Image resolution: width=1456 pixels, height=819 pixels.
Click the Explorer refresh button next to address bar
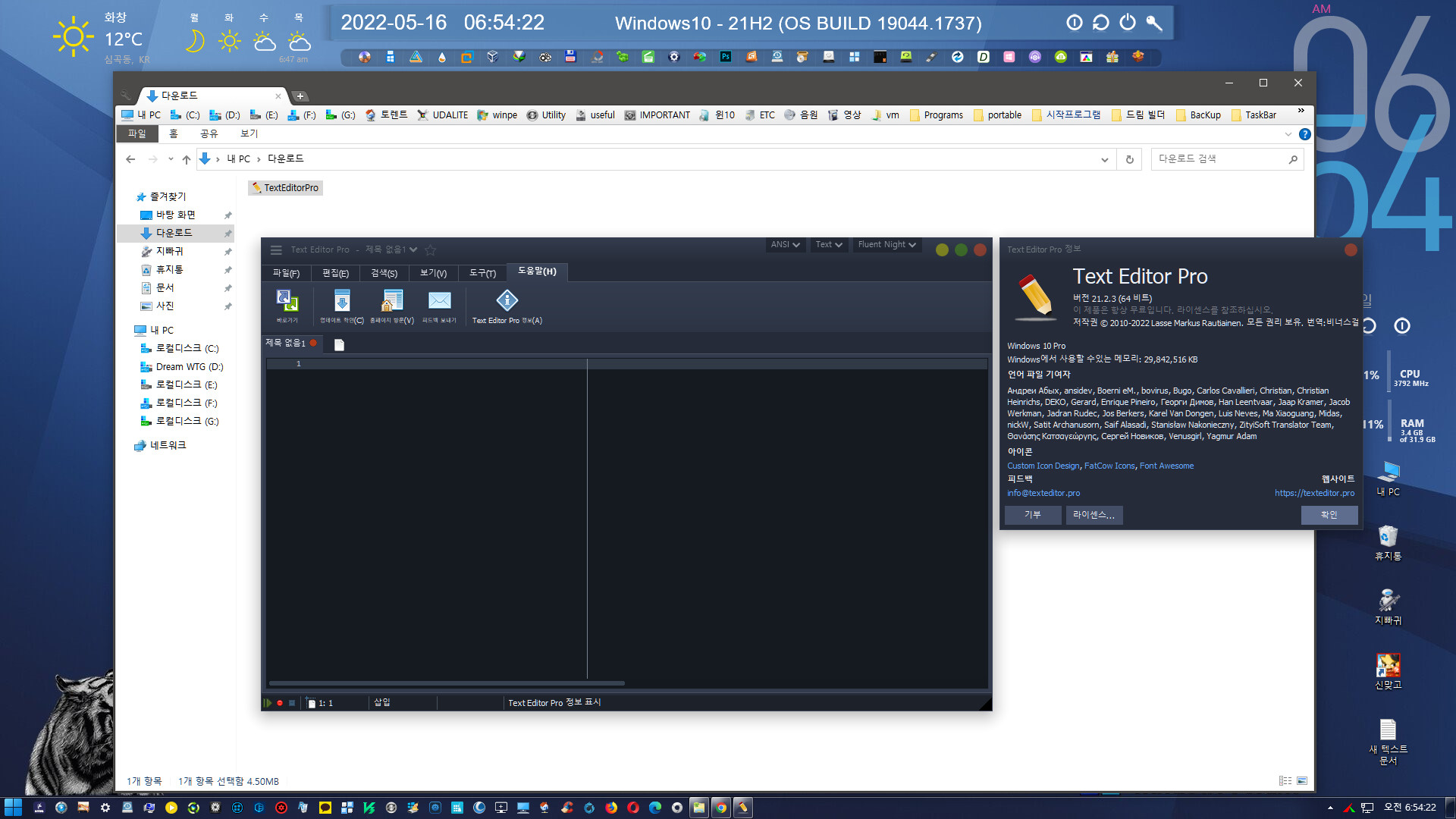1130,159
